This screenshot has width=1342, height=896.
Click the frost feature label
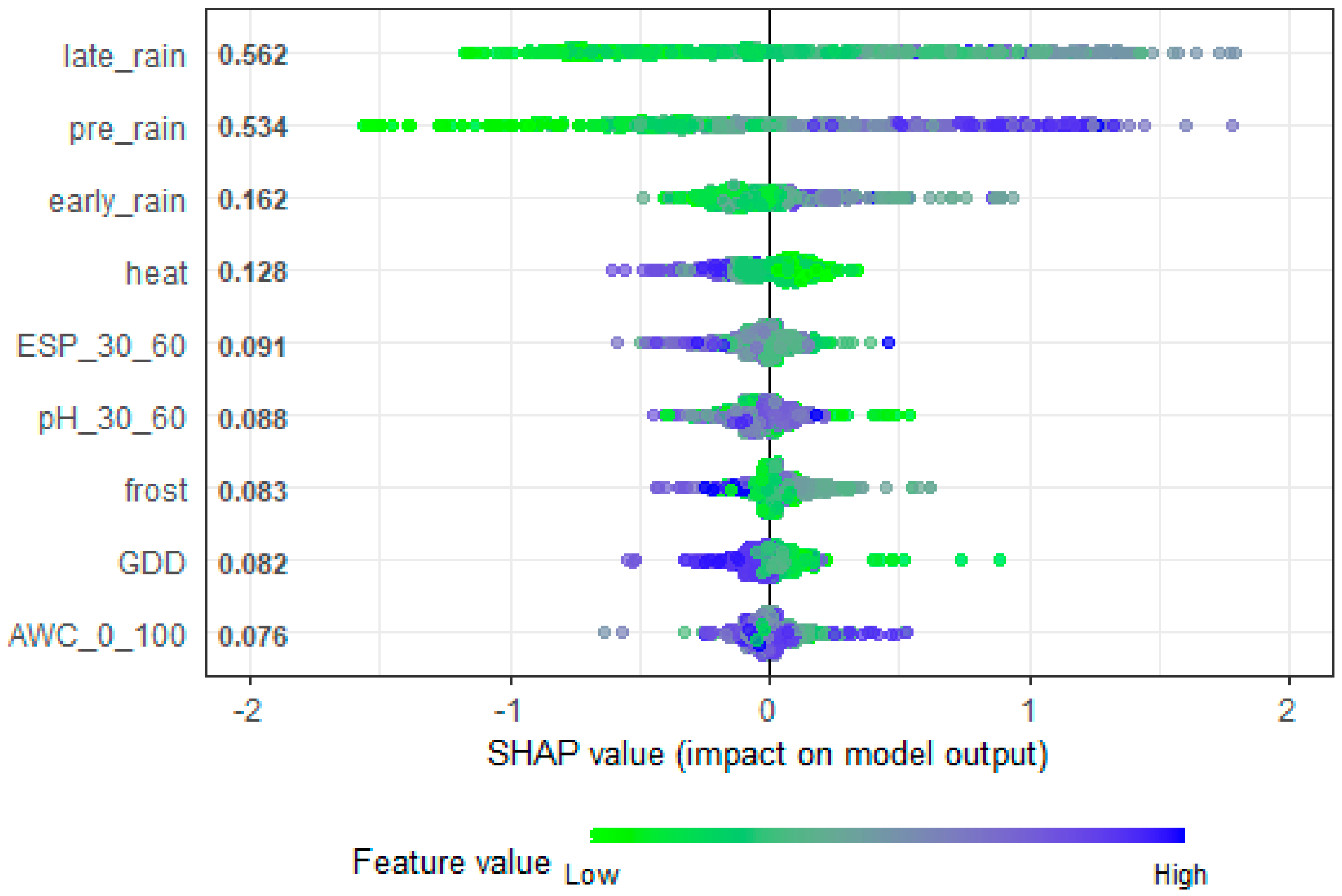pyautogui.click(x=156, y=491)
